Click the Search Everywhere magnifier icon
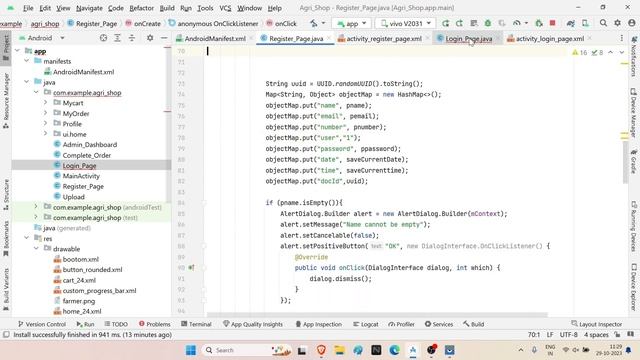 pyautogui.click(x=603, y=23)
